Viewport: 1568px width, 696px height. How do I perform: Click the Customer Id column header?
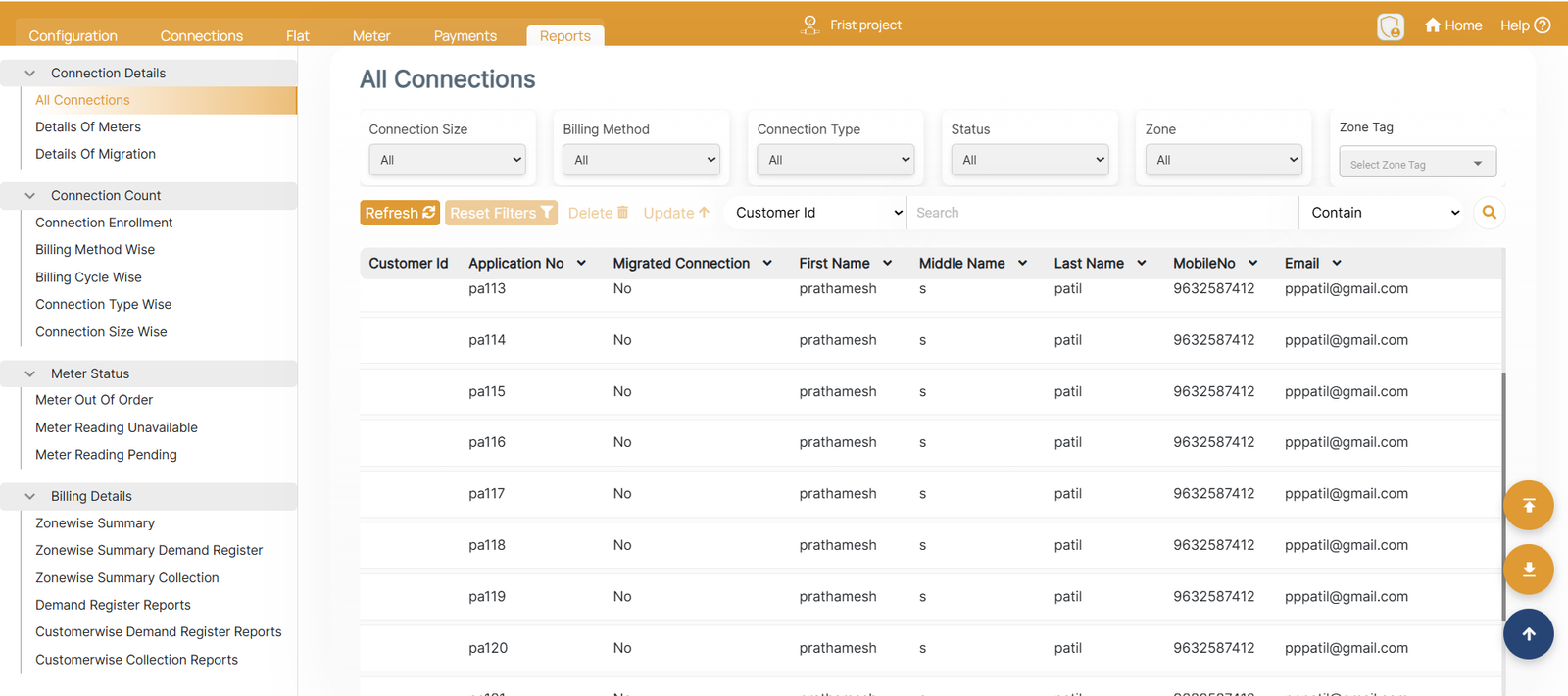tap(409, 263)
